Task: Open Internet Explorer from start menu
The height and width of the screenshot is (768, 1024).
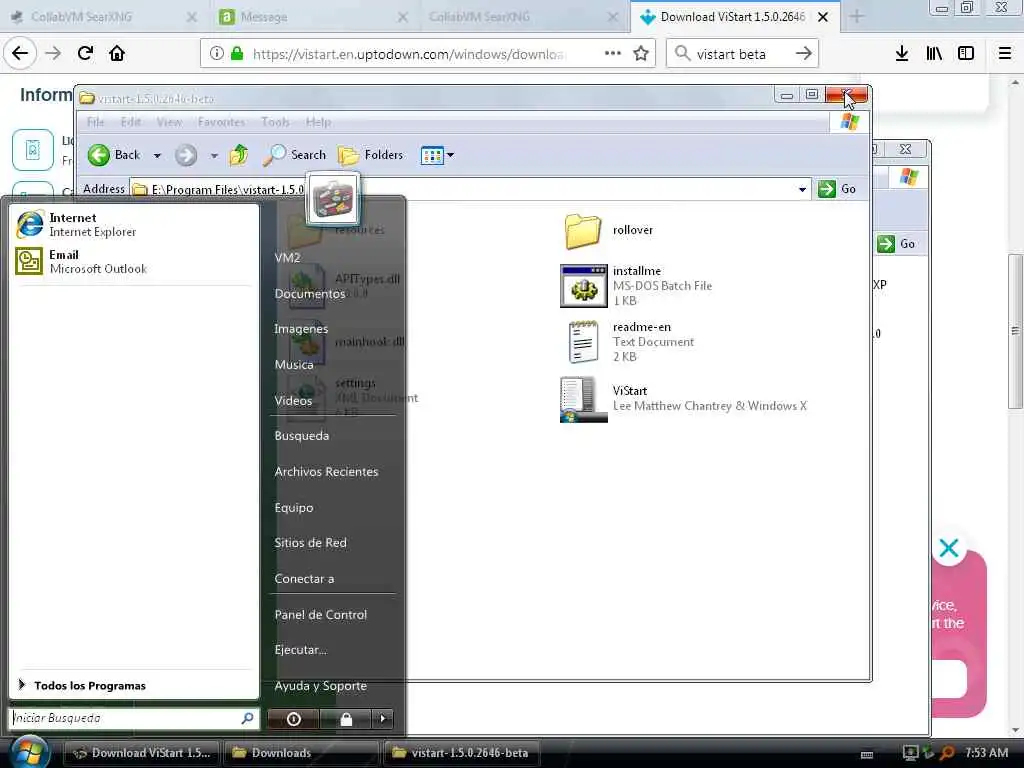Action: pos(76,225)
